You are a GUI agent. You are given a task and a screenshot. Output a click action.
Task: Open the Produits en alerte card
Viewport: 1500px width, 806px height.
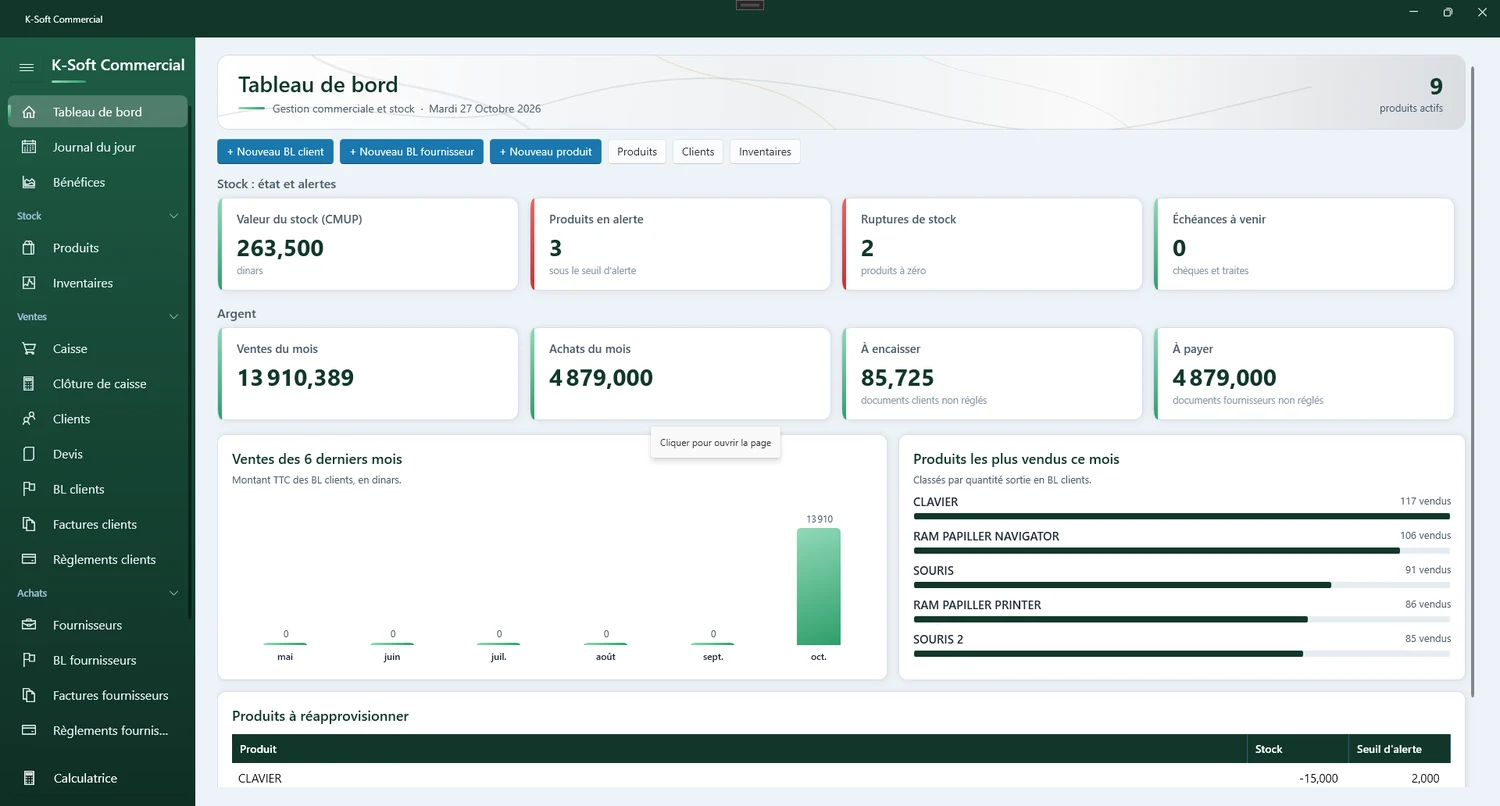point(680,244)
